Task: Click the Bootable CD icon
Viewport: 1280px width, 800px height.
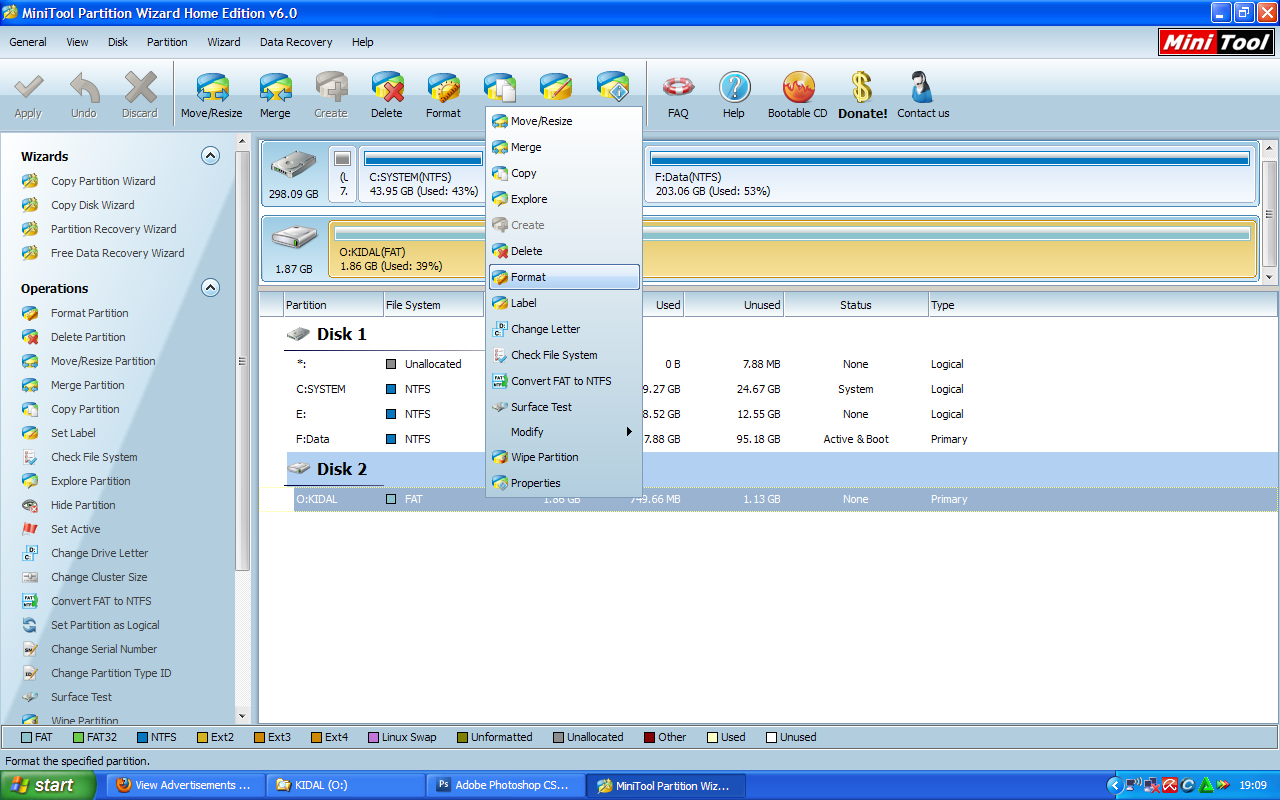Action: coord(798,88)
